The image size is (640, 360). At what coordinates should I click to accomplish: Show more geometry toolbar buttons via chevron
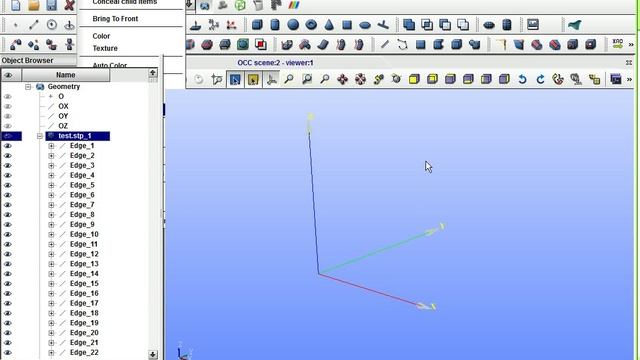pos(631,44)
